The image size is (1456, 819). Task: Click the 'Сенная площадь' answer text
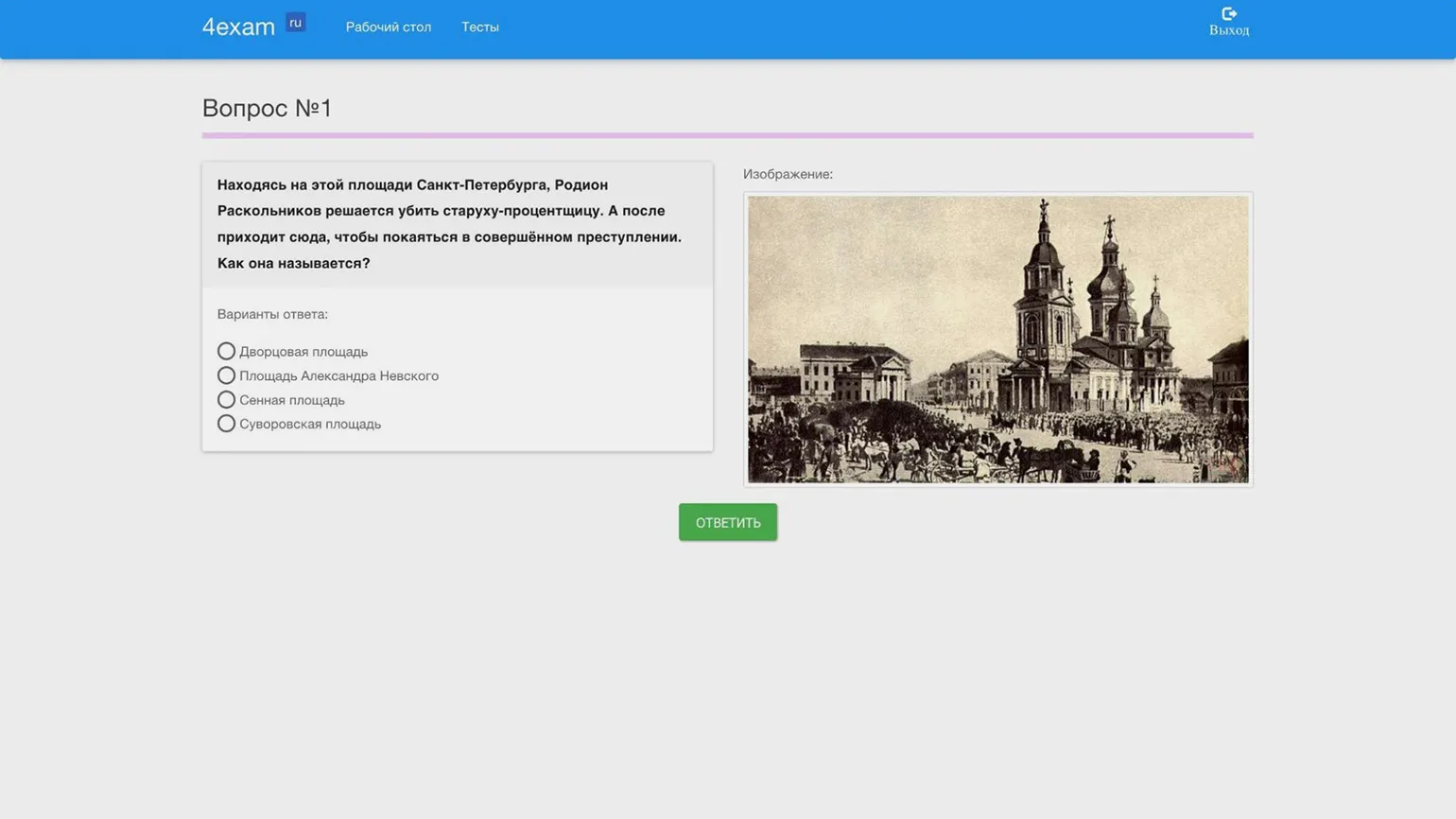click(x=291, y=400)
